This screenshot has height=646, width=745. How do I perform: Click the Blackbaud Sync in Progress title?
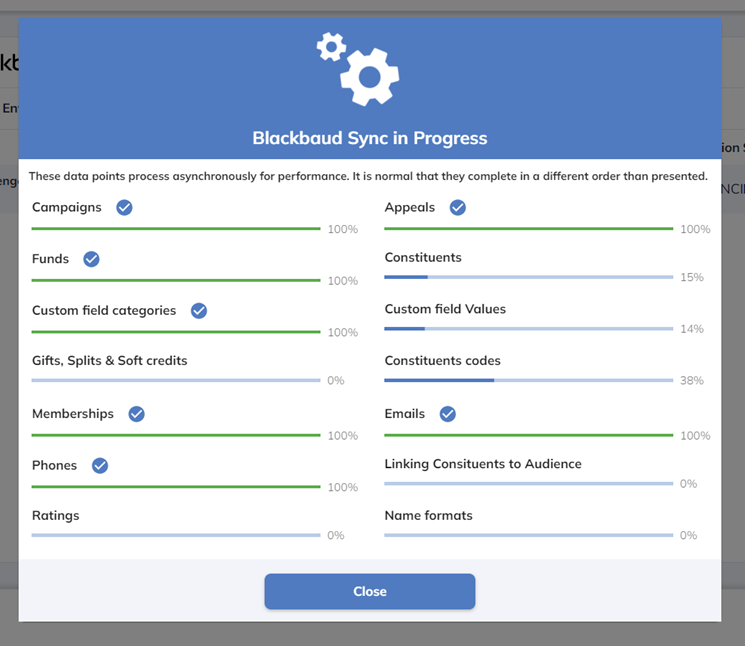369,138
